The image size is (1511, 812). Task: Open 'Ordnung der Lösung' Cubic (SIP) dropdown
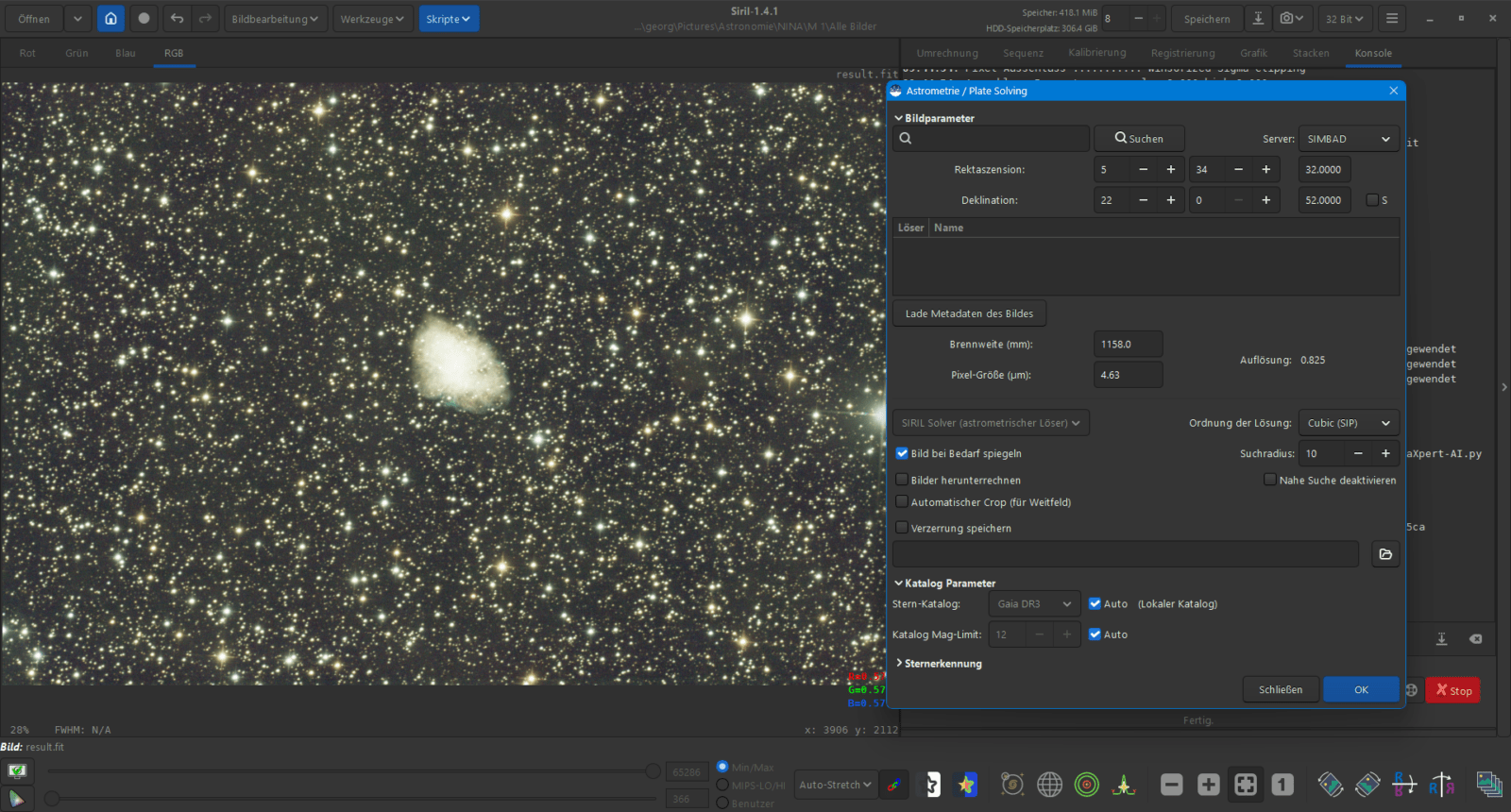[1348, 423]
